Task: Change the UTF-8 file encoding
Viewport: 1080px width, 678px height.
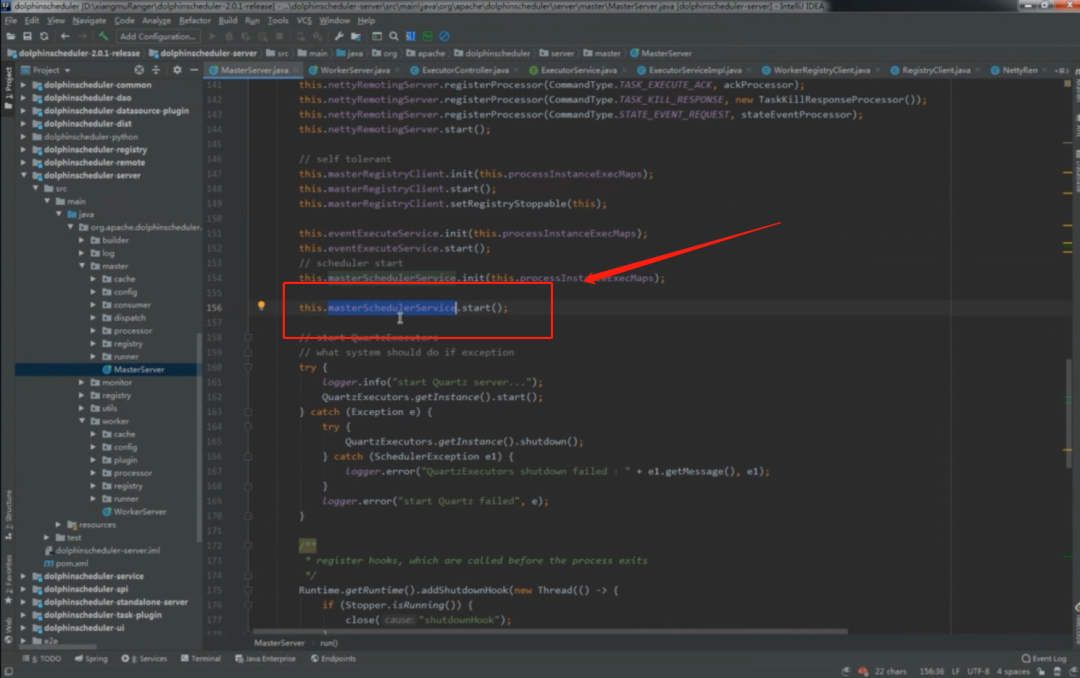Action: pyautogui.click(x=978, y=671)
